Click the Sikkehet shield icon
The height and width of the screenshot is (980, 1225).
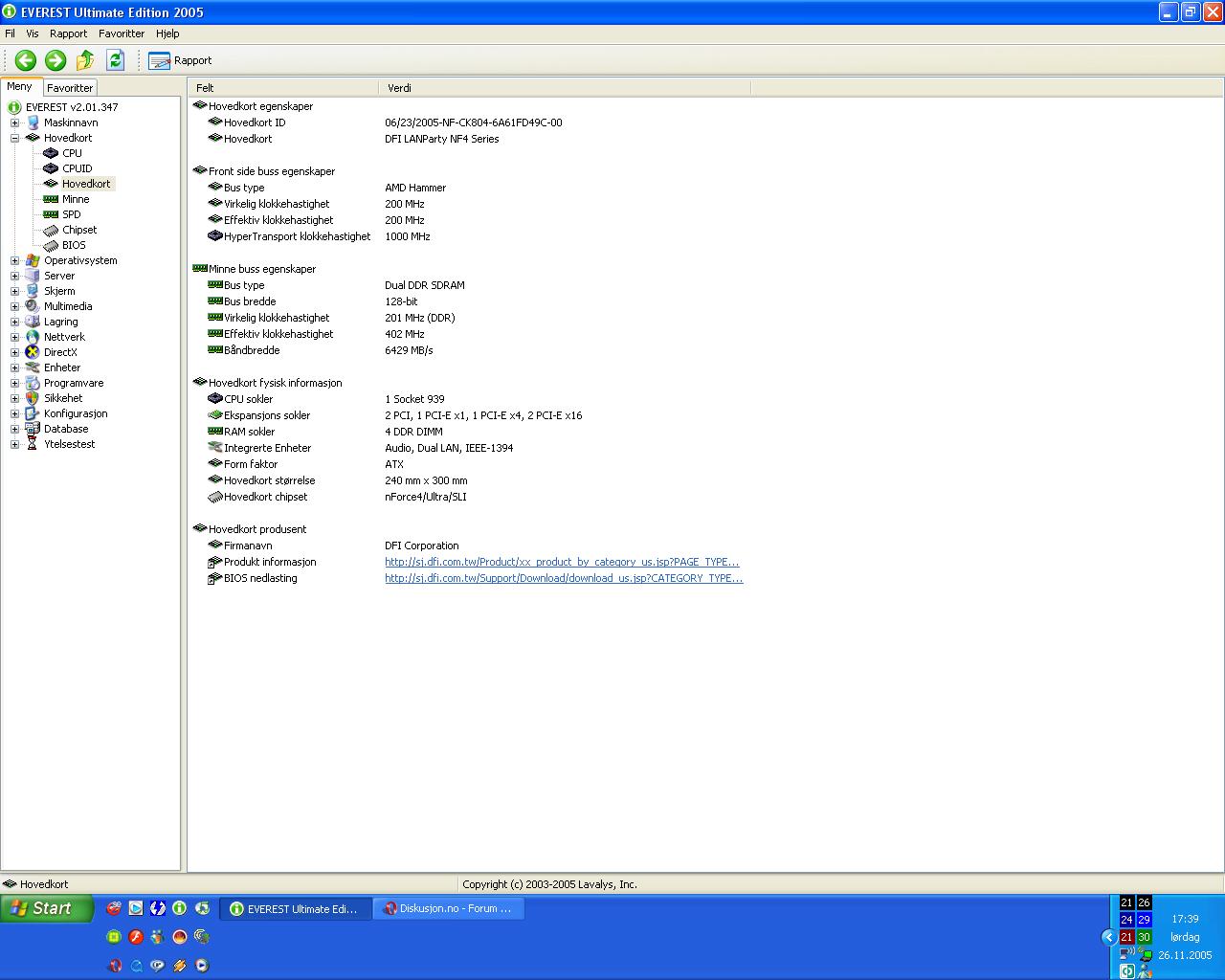click(x=33, y=398)
